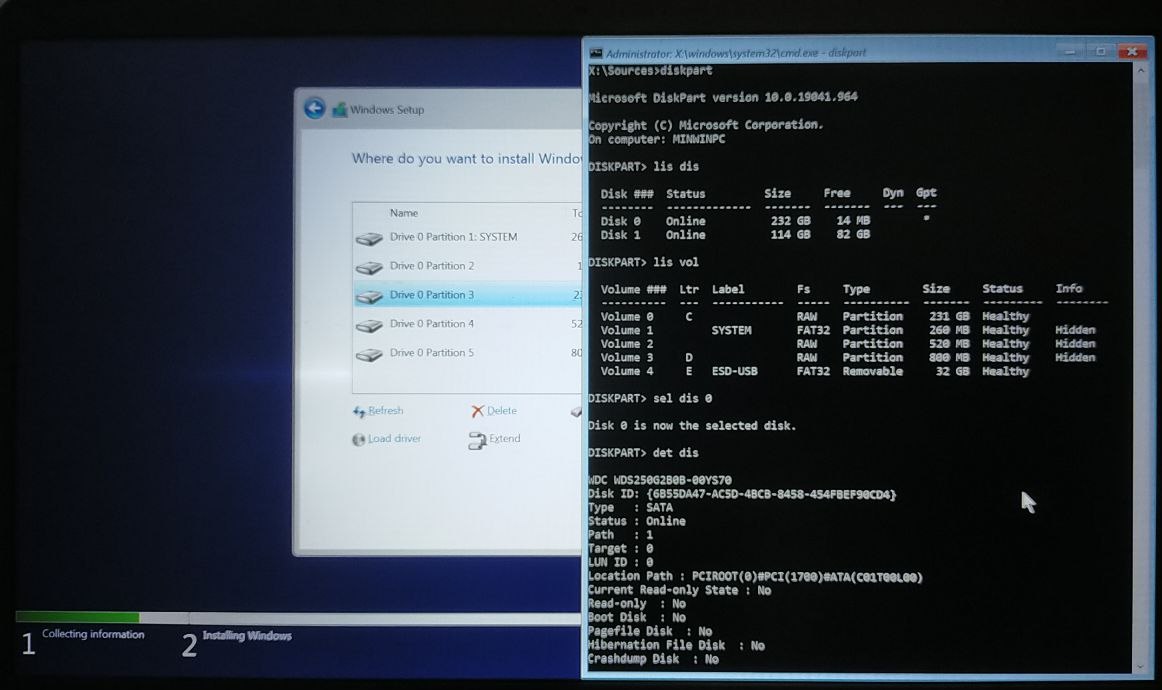This screenshot has width=1162, height=690.
Task: Click the 'DISKPART> det dis' command line
Action: coord(643,453)
